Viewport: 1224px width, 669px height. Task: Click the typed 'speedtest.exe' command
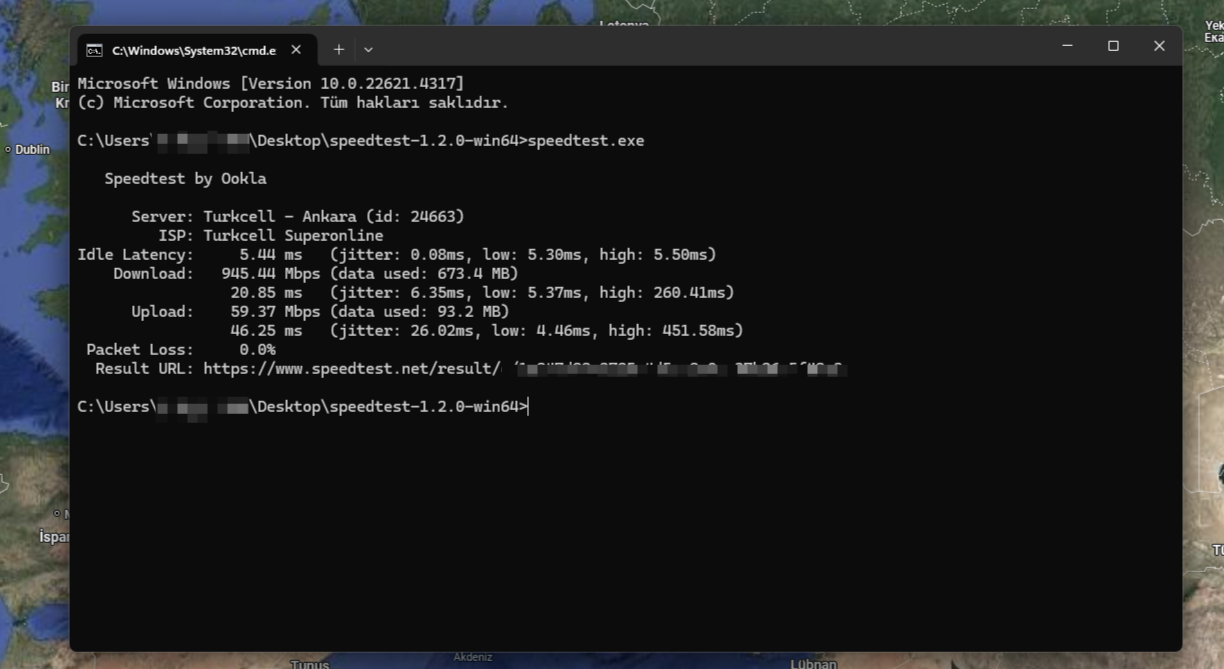(586, 141)
